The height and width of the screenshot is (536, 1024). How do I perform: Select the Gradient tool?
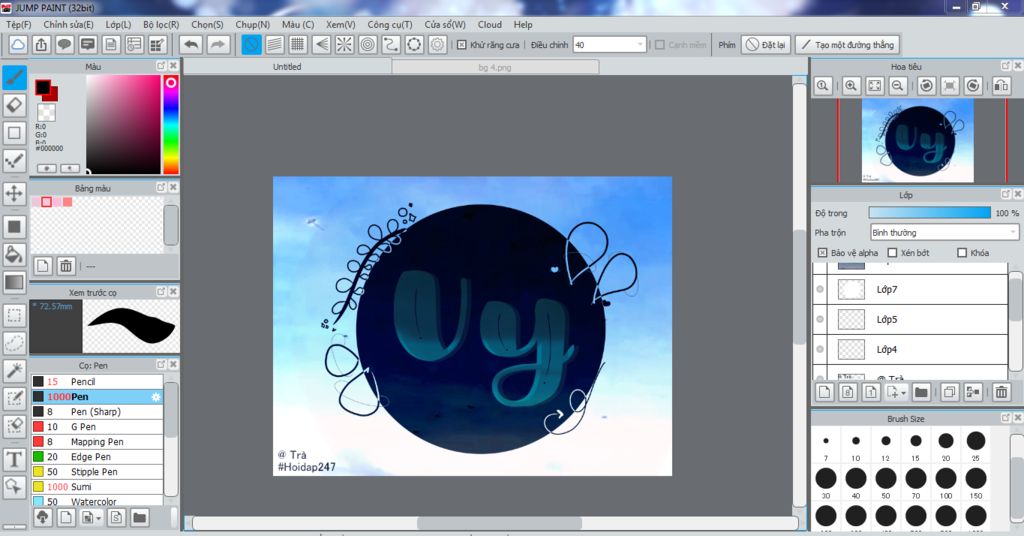point(14,282)
